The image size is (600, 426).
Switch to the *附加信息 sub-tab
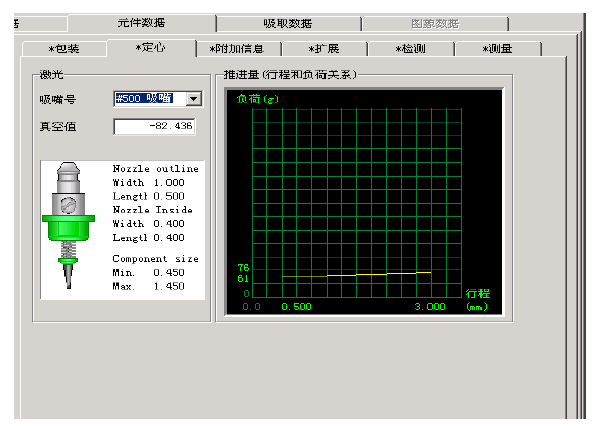[x=237, y=49]
